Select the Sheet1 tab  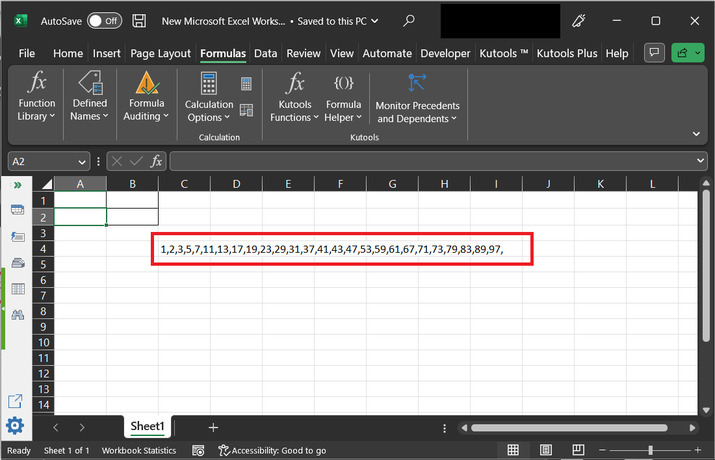click(x=147, y=427)
